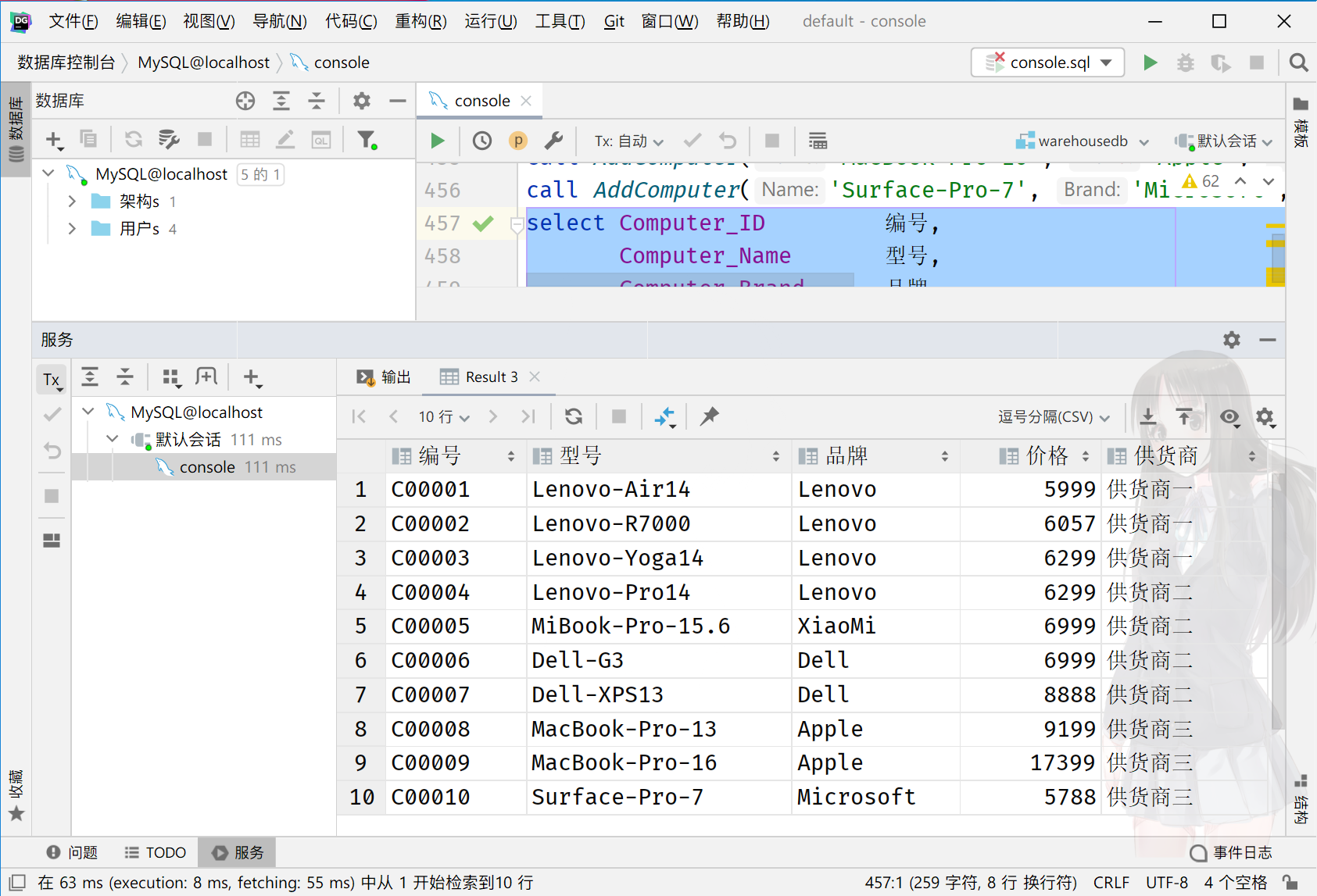Toggle the 收藏 favorites side tool window
1317x896 pixels.
click(x=16, y=795)
